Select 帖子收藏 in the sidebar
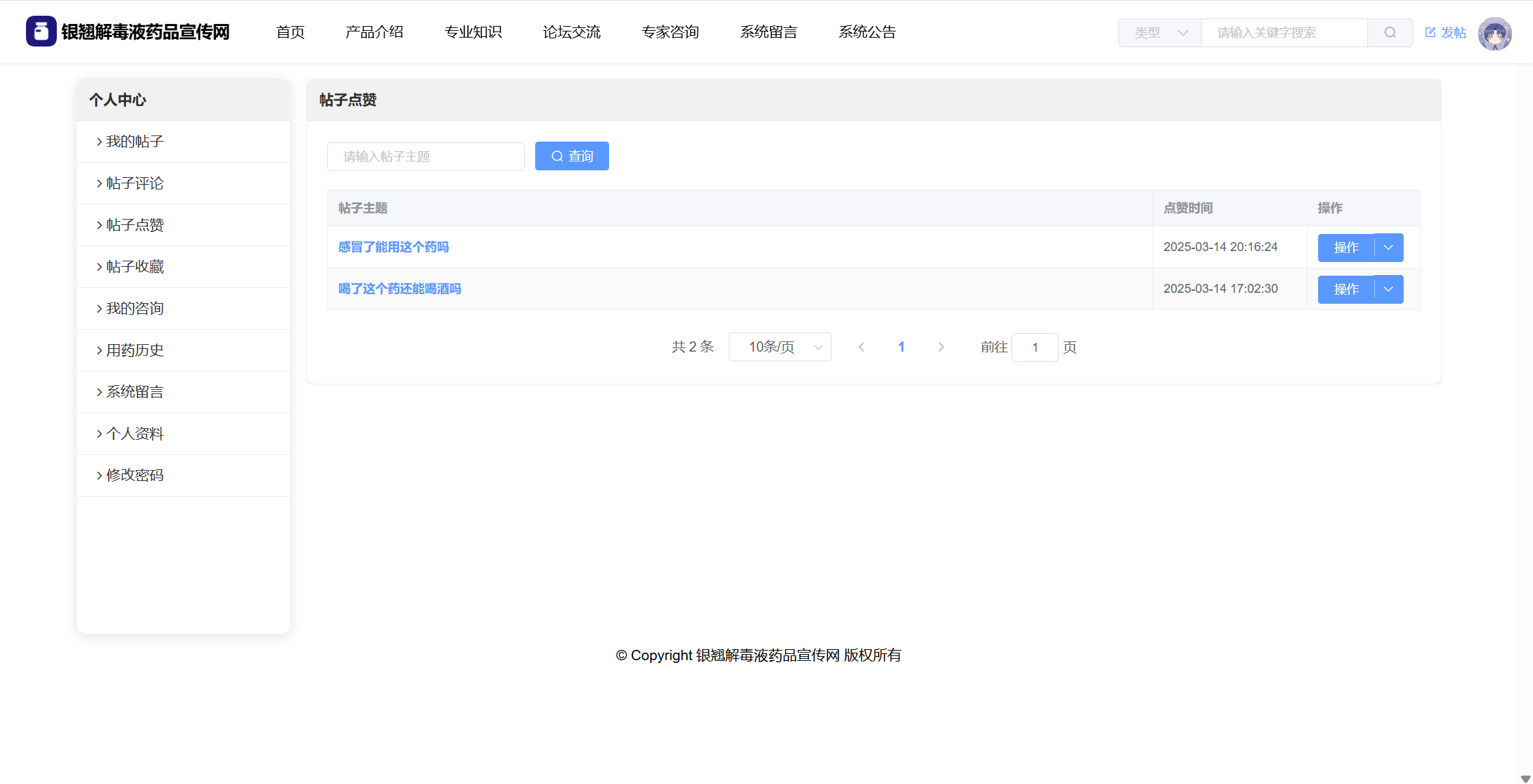This screenshot has width=1533, height=784. point(135,267)
